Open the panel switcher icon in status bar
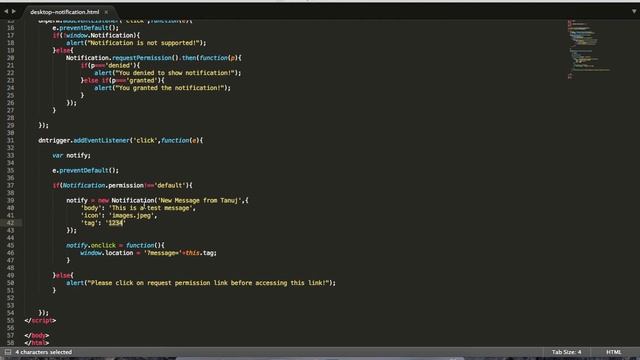Screen dimensions: 640x360 tap(7, 352)
